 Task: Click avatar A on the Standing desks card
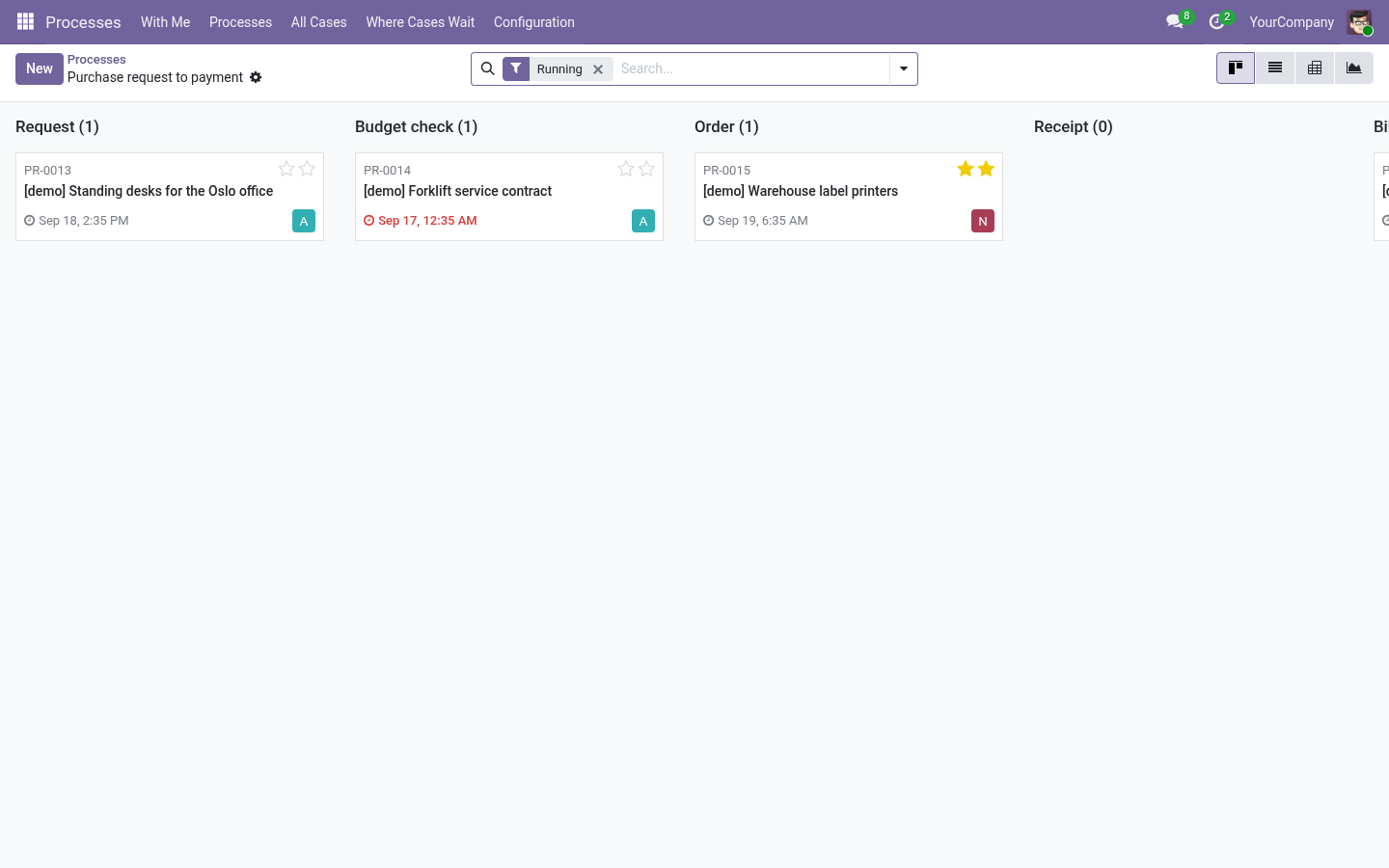pos(304,221)
